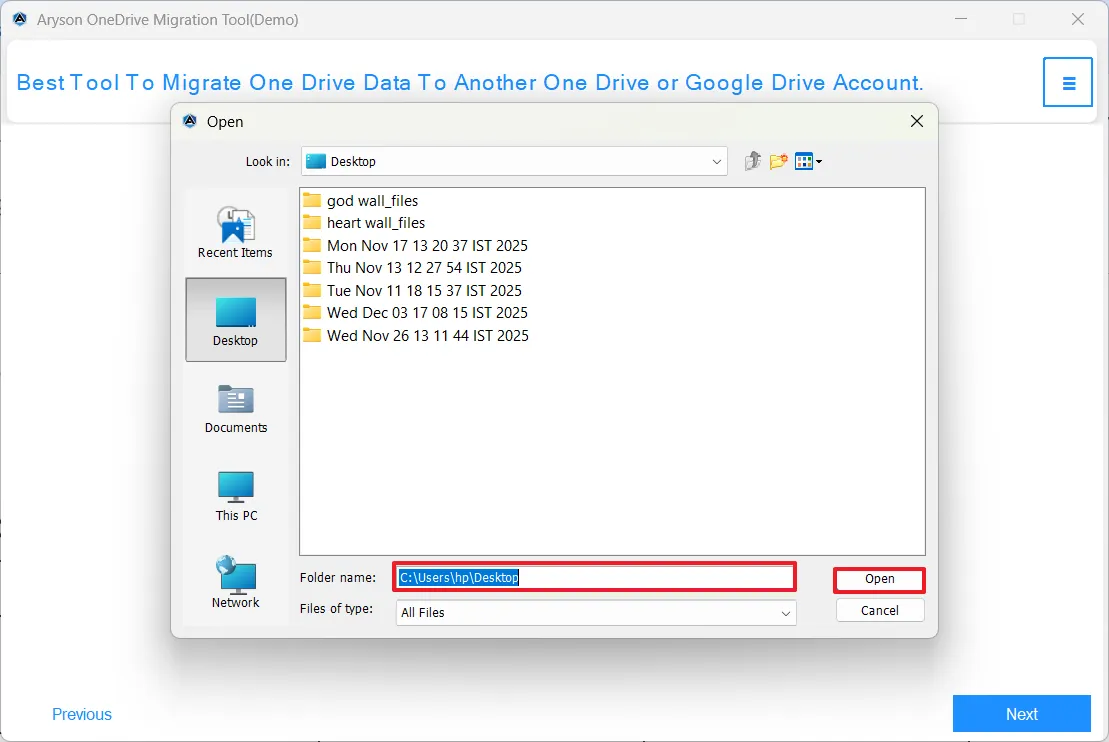The image size is (1109, 742).
Task: Click the Open button in the dialog
Action: (879, 579)
